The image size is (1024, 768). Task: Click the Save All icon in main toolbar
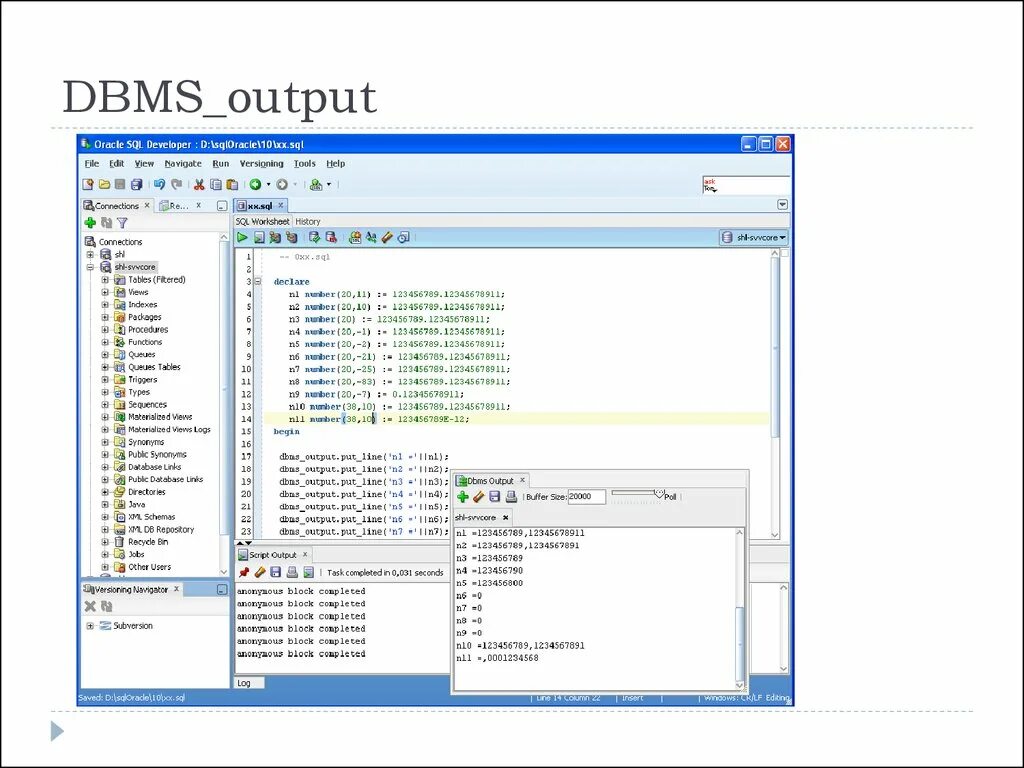pos(136,185)
